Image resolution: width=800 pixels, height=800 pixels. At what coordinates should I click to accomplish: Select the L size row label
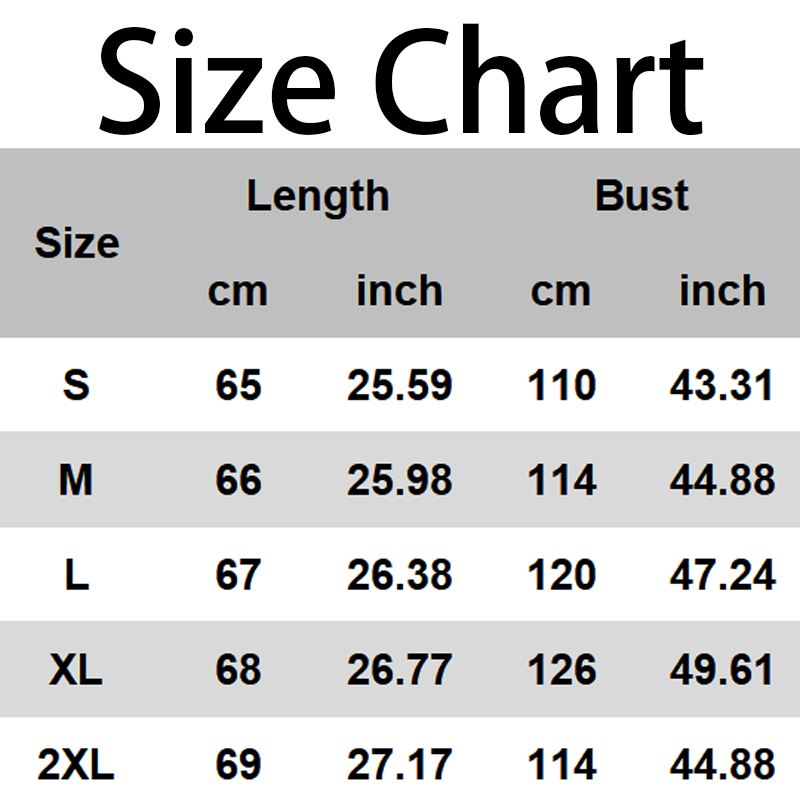click(x=76, y=575)
